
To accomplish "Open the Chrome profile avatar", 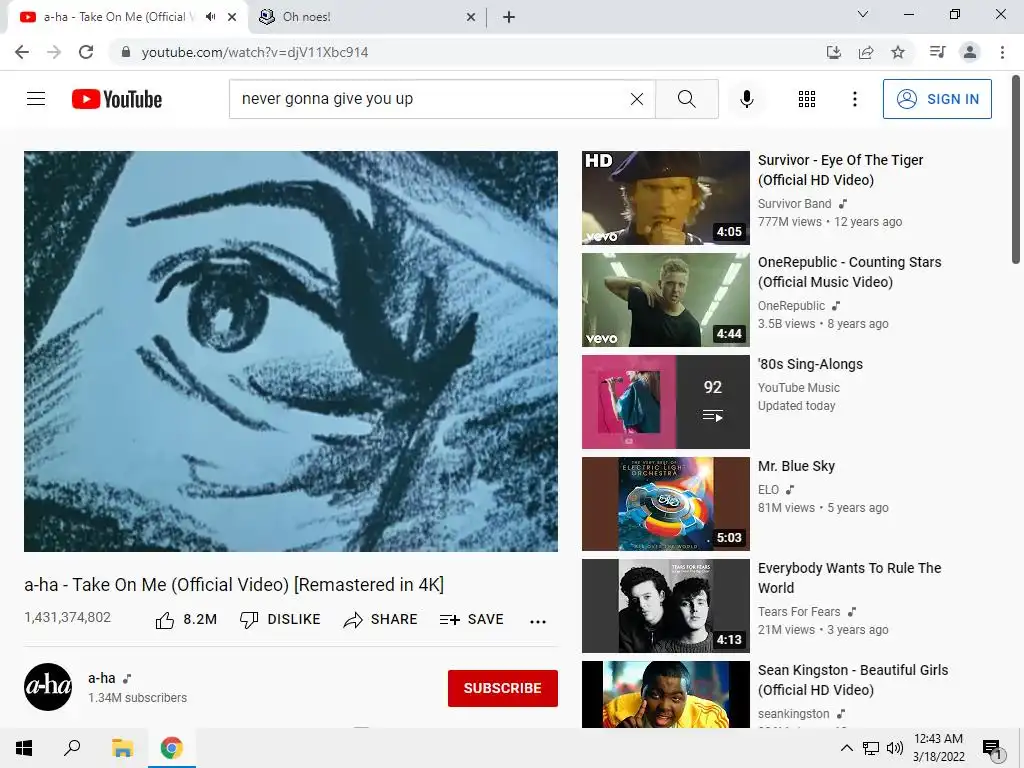I will pyautogui.click(x=970, y=52).
